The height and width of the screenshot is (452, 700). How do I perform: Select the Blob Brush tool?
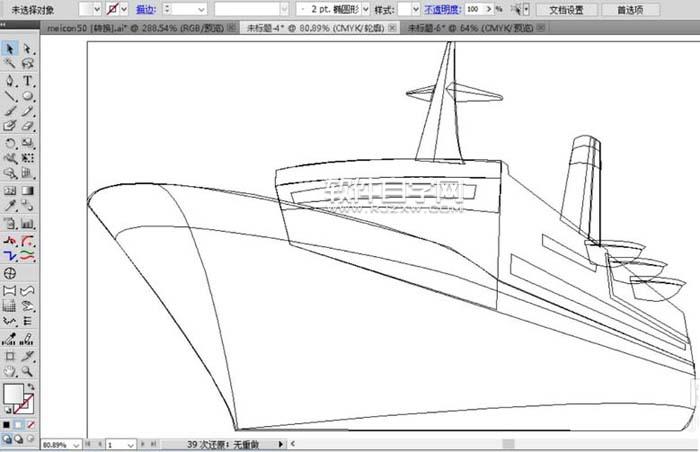(x=10, y=126)
